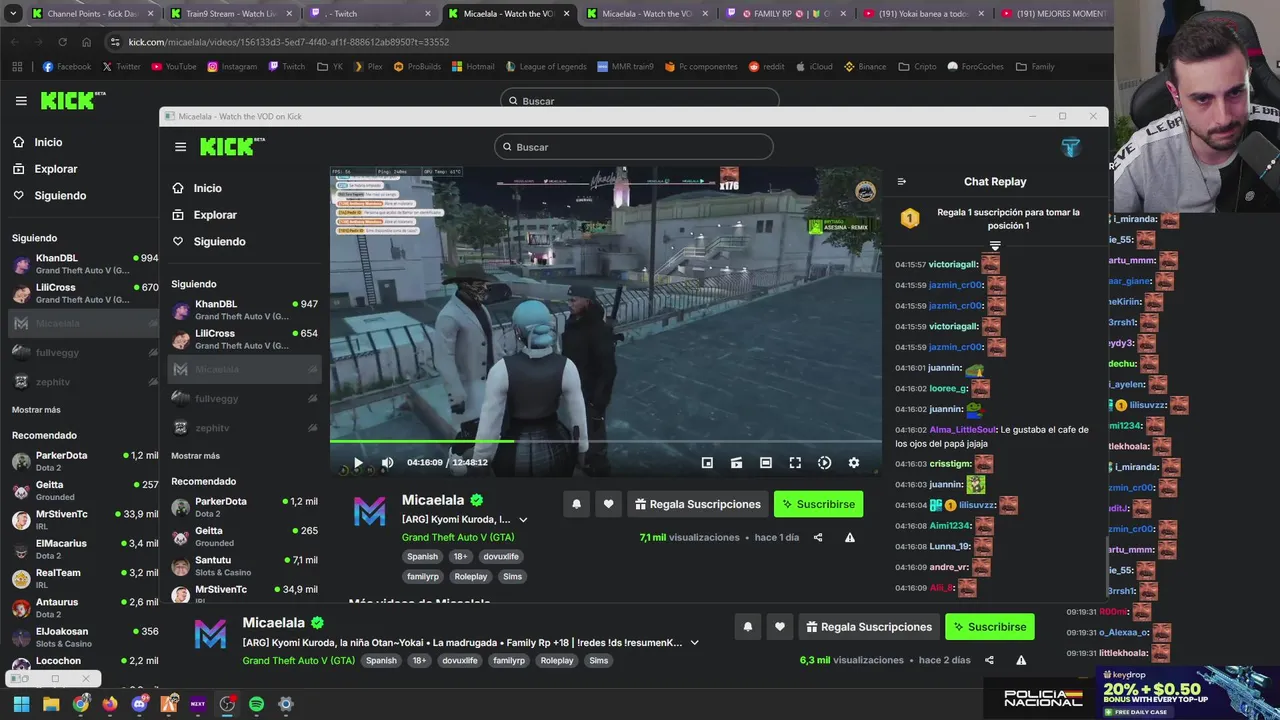Viewport: 1280px width, 720px height.
Task: Open Windows Start menu
Action: 21,704
